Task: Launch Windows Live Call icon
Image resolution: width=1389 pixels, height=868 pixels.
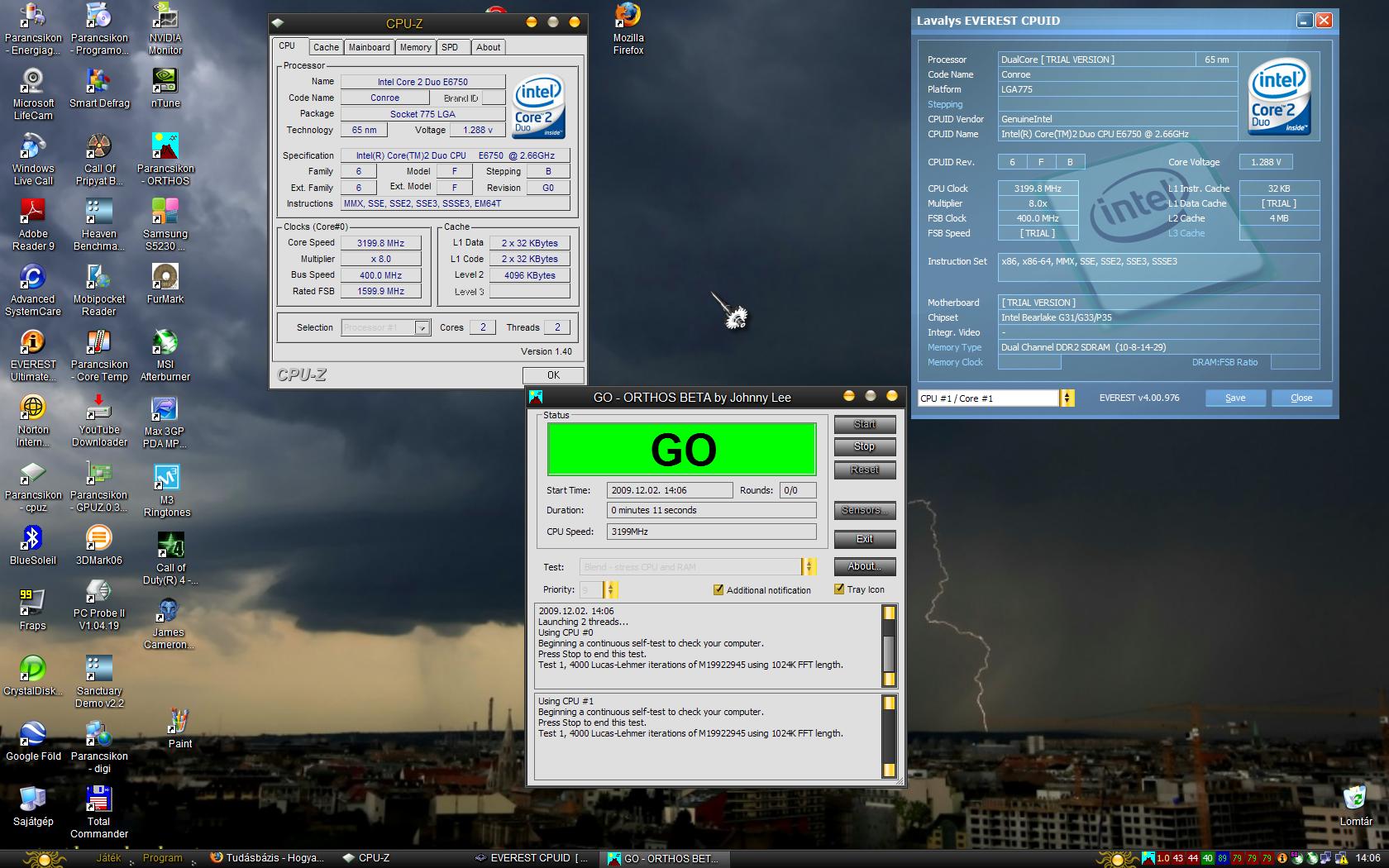Action: pyautogui.click(x=33, y=159)
